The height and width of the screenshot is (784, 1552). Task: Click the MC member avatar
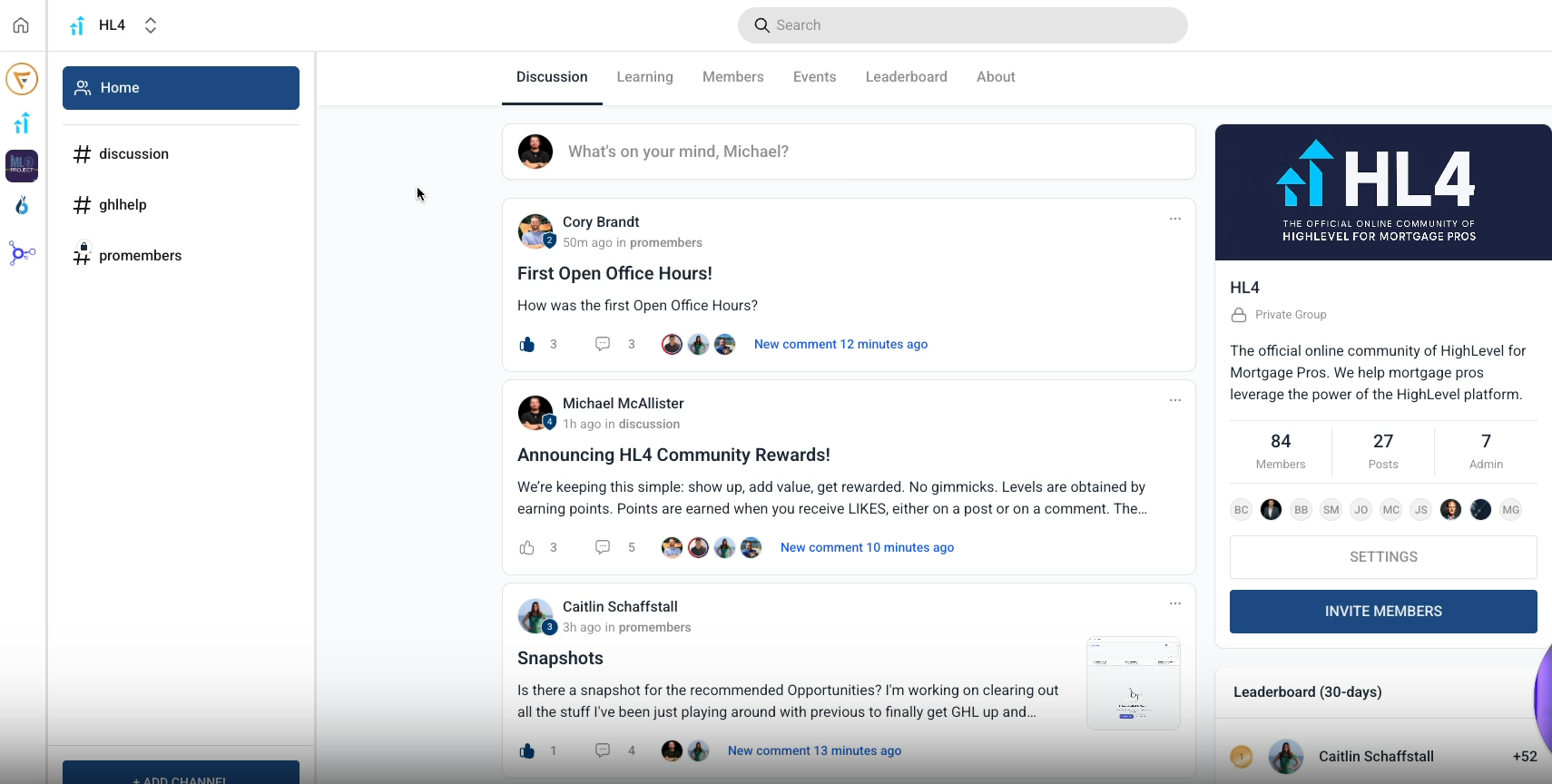[x=1391, y=510]
